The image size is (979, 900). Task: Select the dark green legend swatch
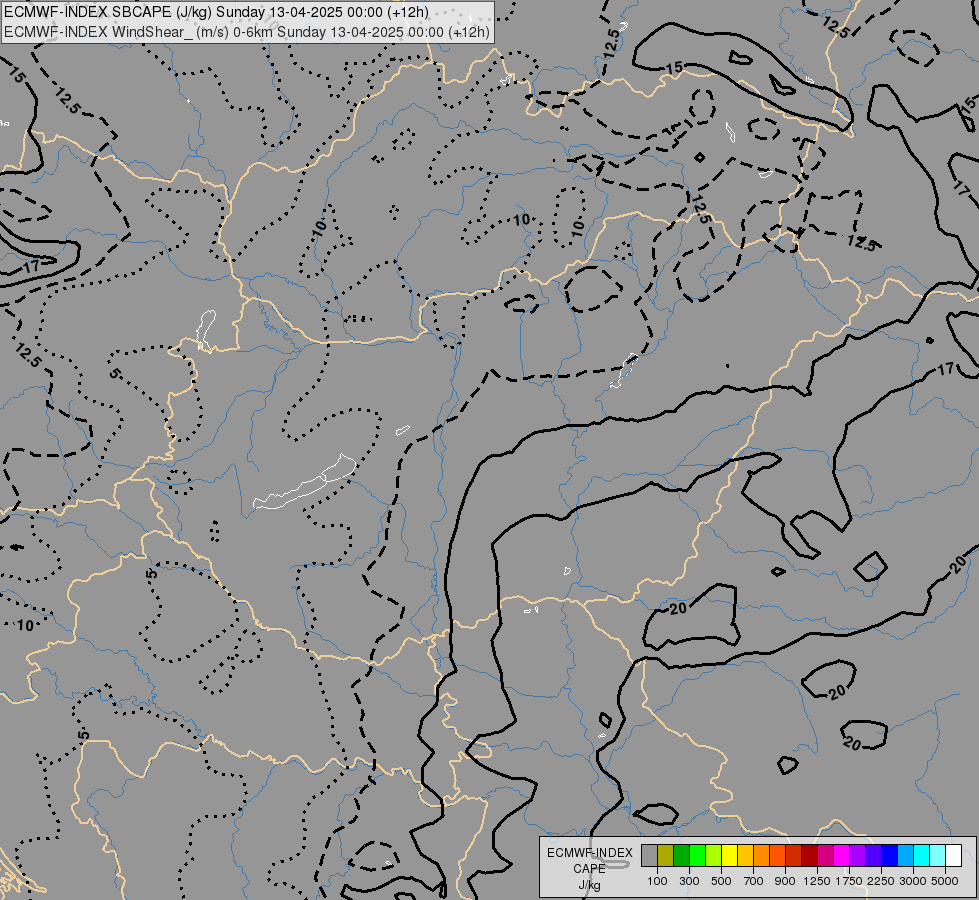tap(681, 855)
